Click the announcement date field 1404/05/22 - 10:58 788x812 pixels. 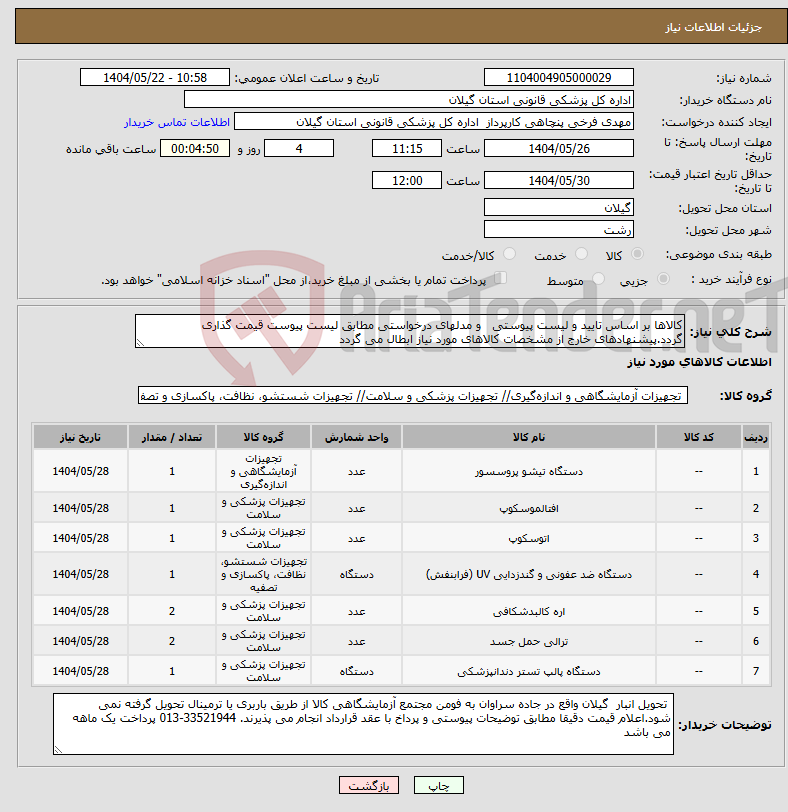(x=155, y=78)
